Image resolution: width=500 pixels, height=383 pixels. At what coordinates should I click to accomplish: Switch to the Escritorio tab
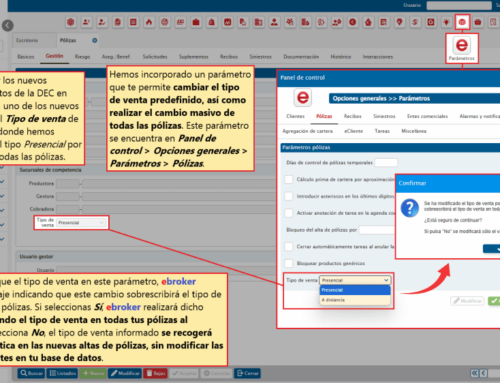27,40
